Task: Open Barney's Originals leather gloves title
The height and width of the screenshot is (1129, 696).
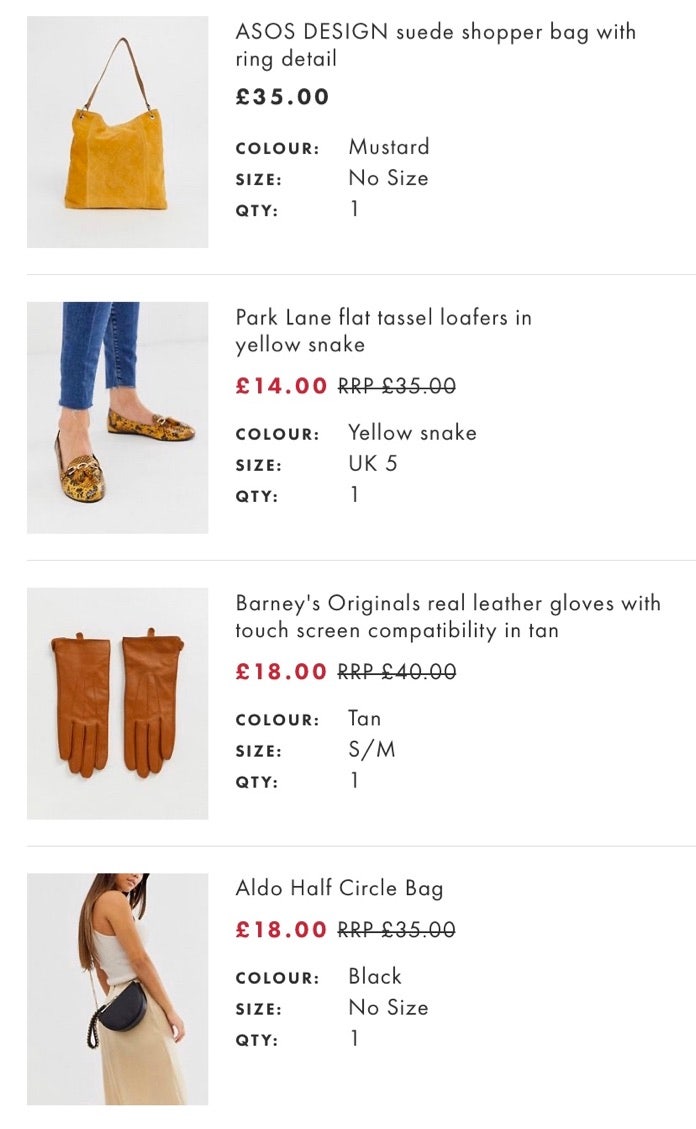Action: (447, 617)
